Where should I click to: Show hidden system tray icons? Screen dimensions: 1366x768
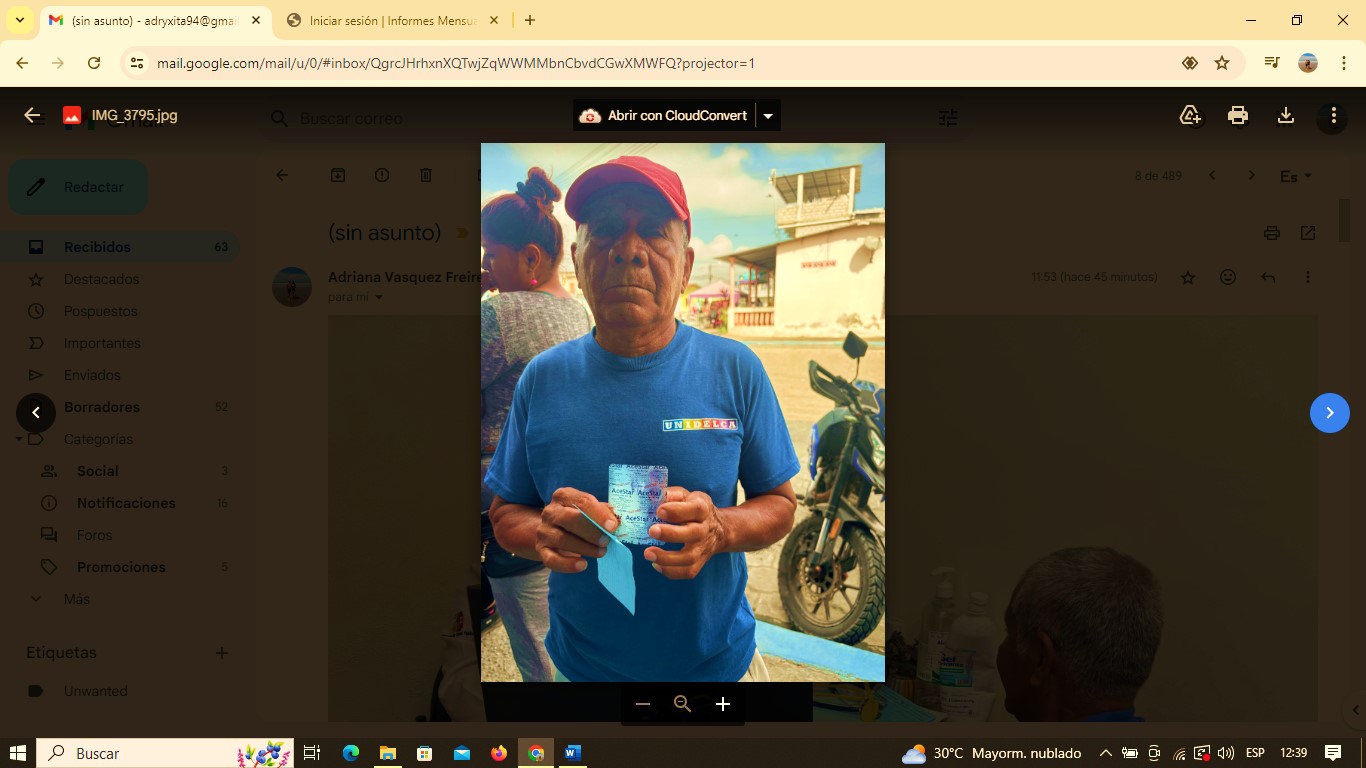(x=1105, y=753)
